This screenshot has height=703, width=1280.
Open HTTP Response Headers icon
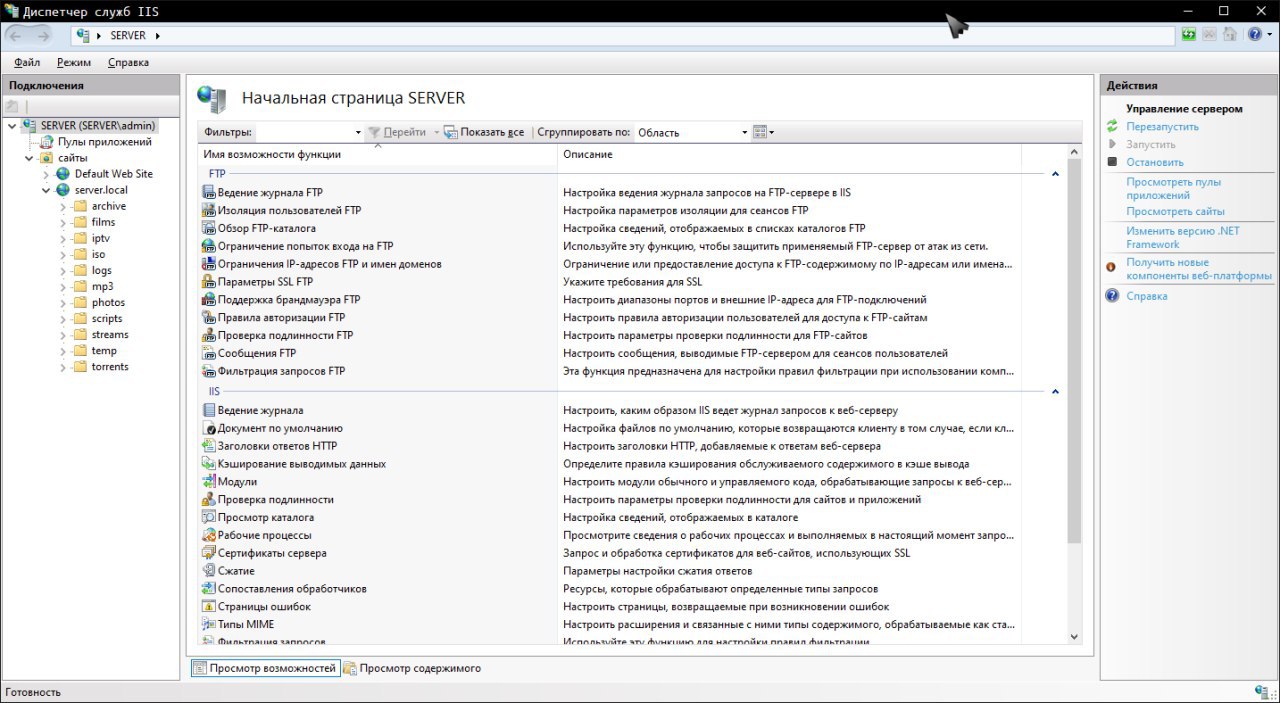[209, 446]
